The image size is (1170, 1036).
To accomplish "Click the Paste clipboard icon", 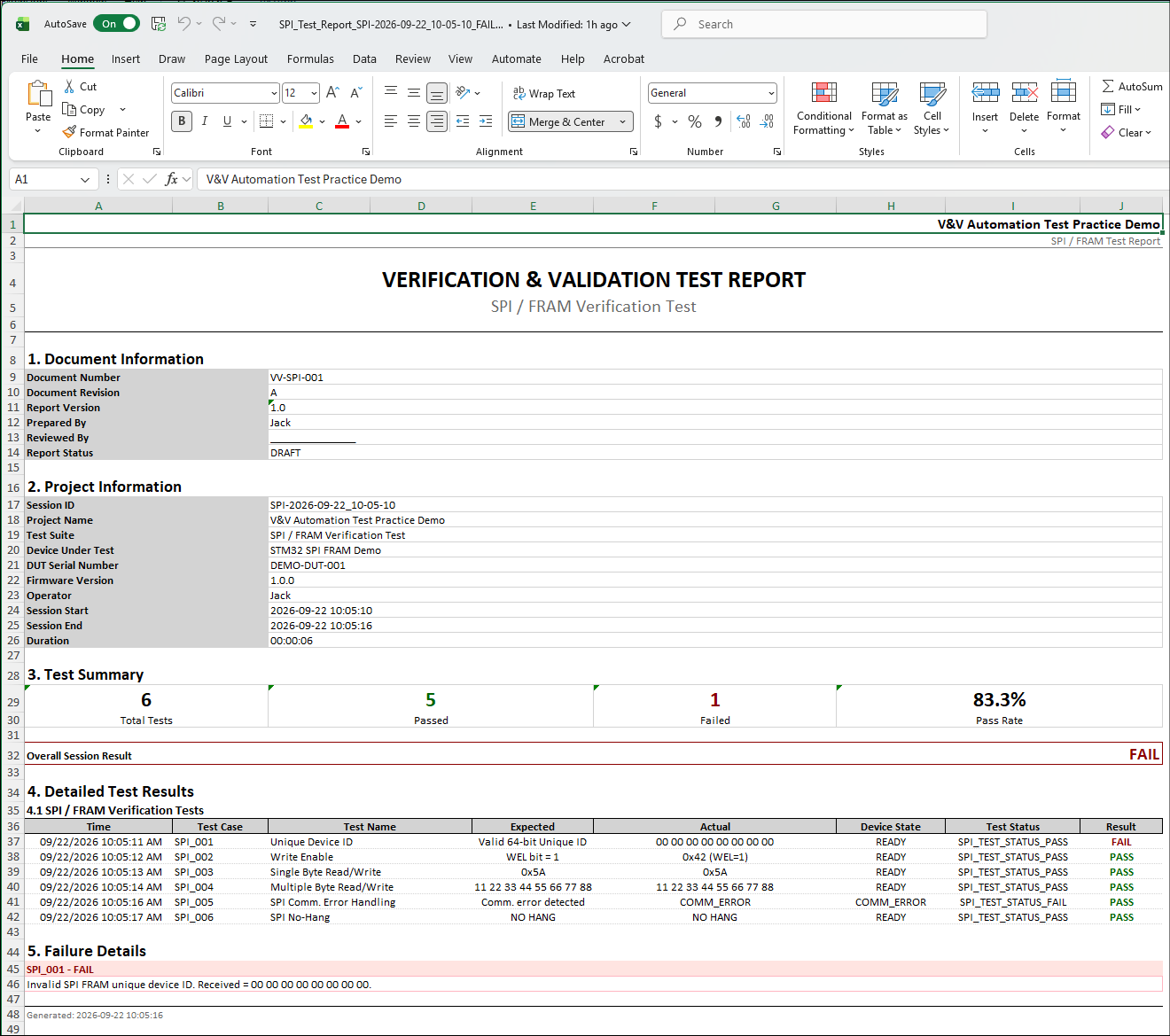I will coord(39,94).
